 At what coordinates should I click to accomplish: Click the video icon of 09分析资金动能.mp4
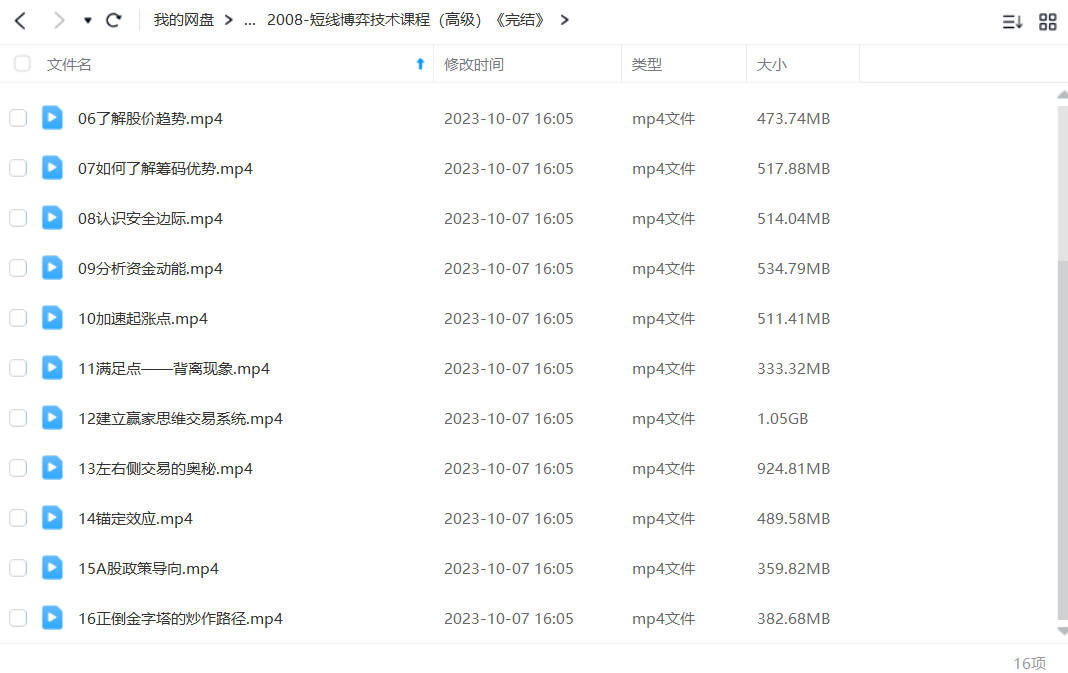pyautogui.click(x=52, y=268)
